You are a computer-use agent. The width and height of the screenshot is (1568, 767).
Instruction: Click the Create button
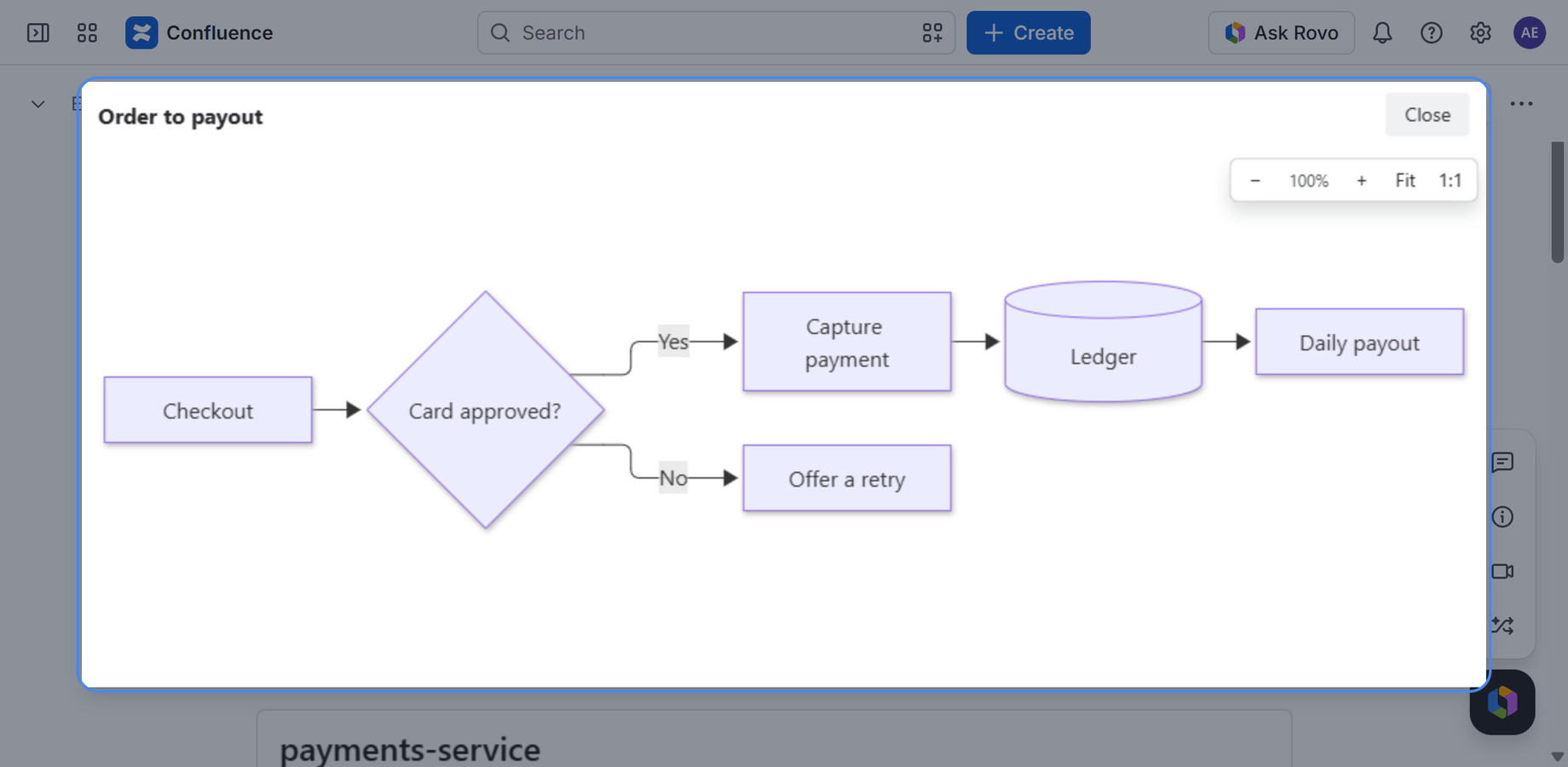(1029, 32)
